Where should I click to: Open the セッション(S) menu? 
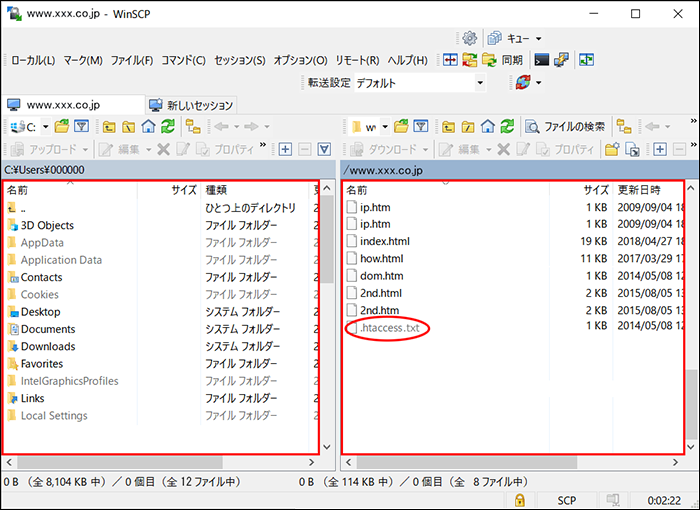click(240, 60)
